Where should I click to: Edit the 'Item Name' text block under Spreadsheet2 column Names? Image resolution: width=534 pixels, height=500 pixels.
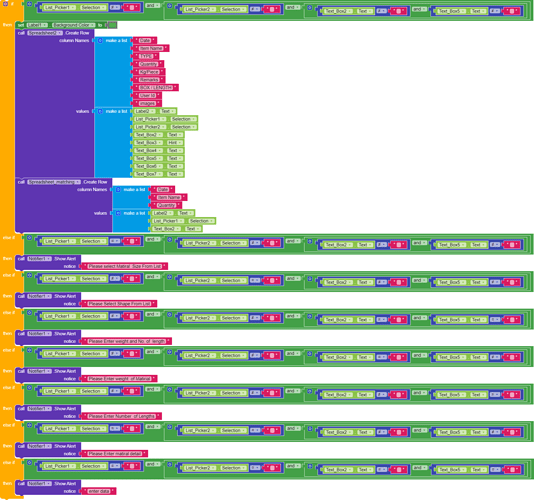151,48
